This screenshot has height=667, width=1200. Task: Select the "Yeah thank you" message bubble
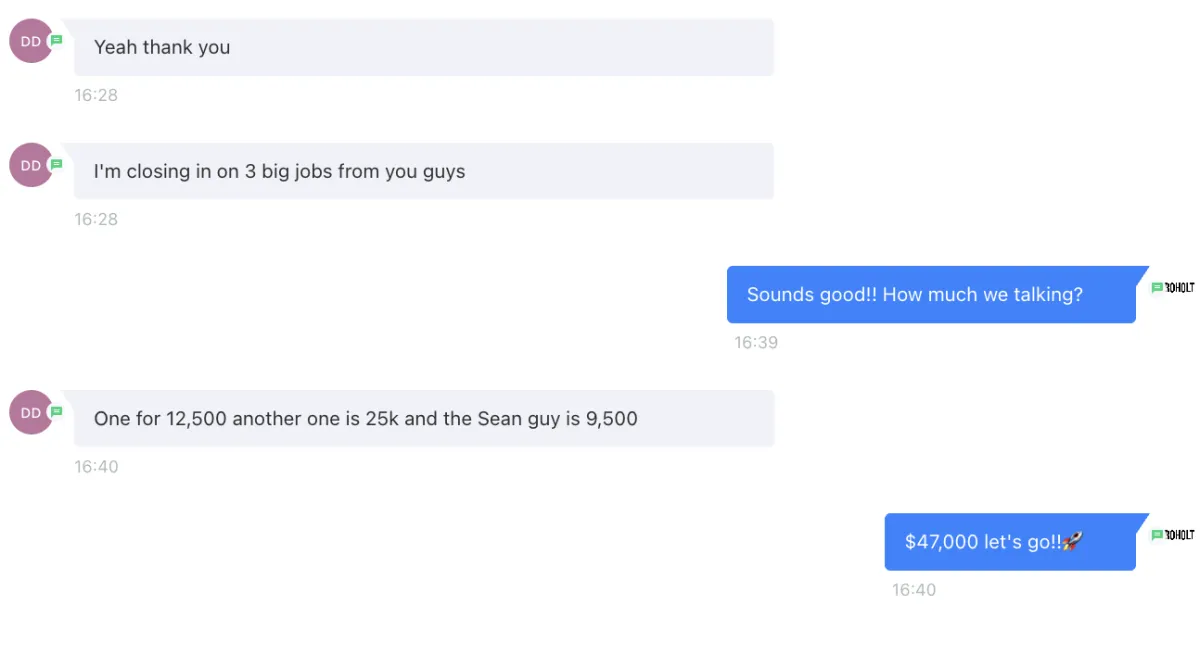(x=423, y=47)
